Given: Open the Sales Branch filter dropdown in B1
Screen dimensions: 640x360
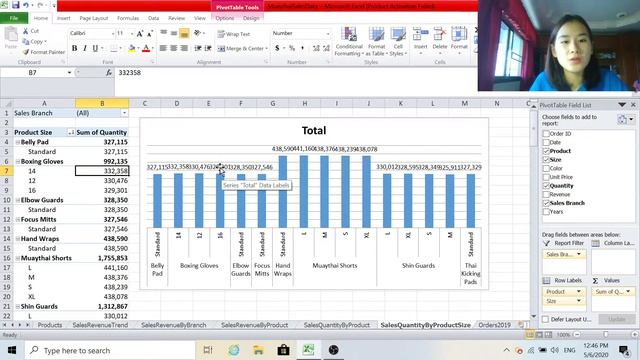Looking at the screenshot, I should click(x=124, y=113).
